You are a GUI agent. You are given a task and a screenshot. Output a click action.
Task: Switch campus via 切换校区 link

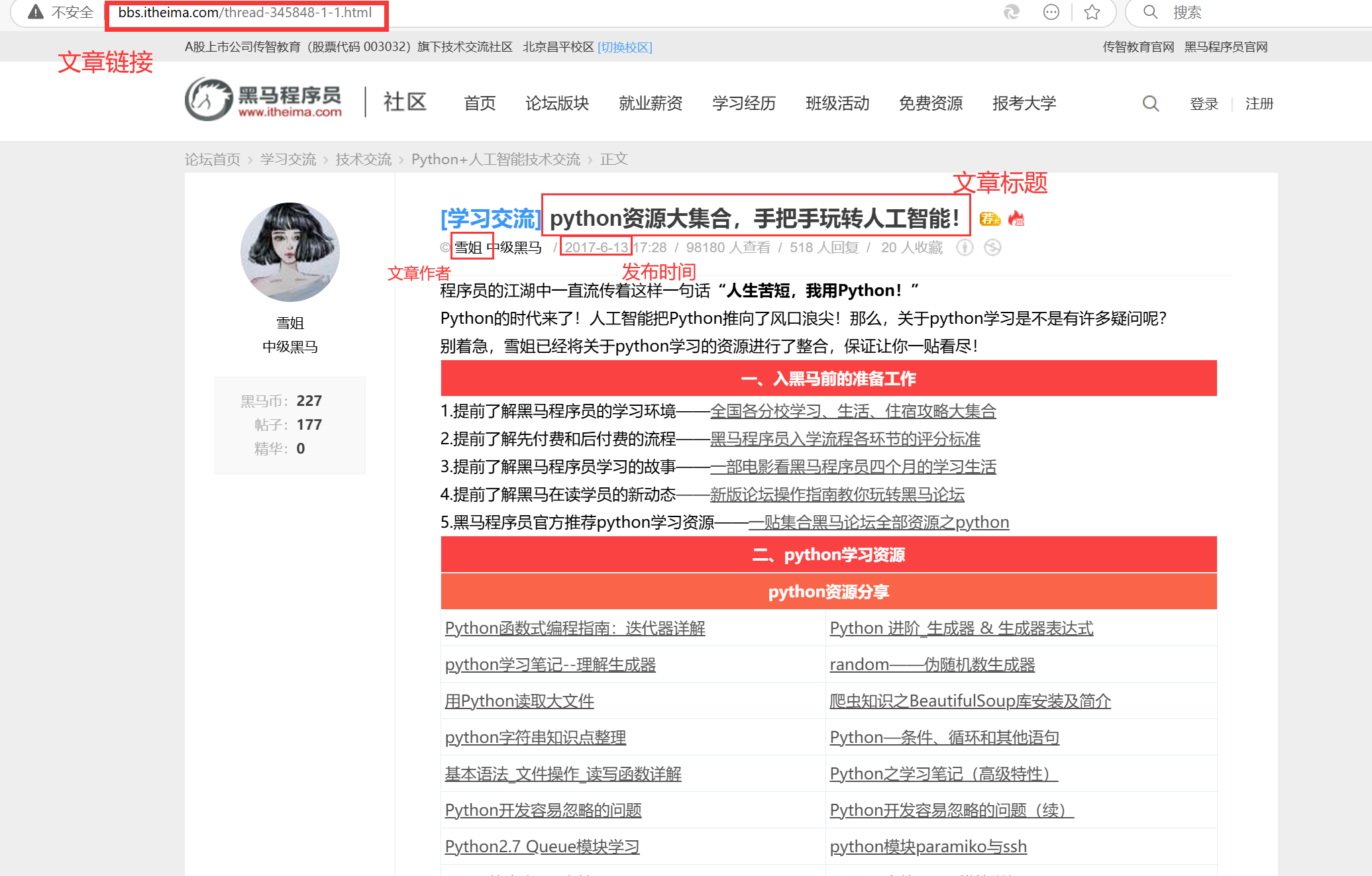(625, 48)
